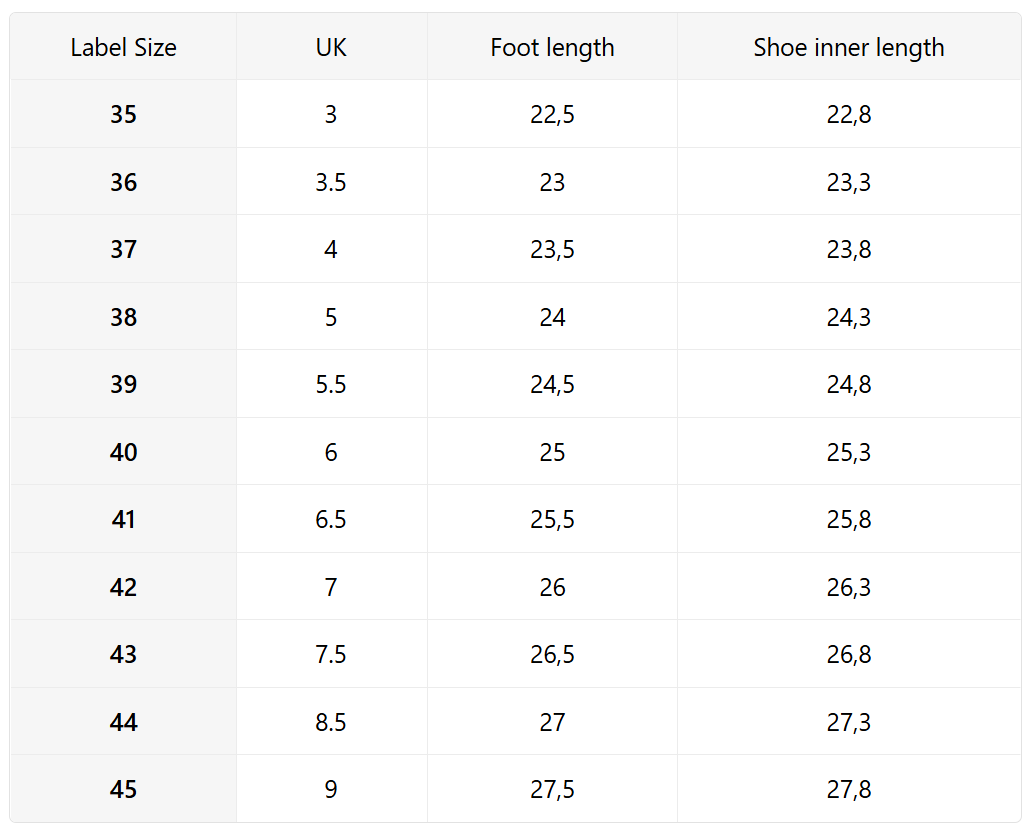Click shoe inner length 24,3 cell
Viewport: 1029px width, 830px height.
coord(848,318)
